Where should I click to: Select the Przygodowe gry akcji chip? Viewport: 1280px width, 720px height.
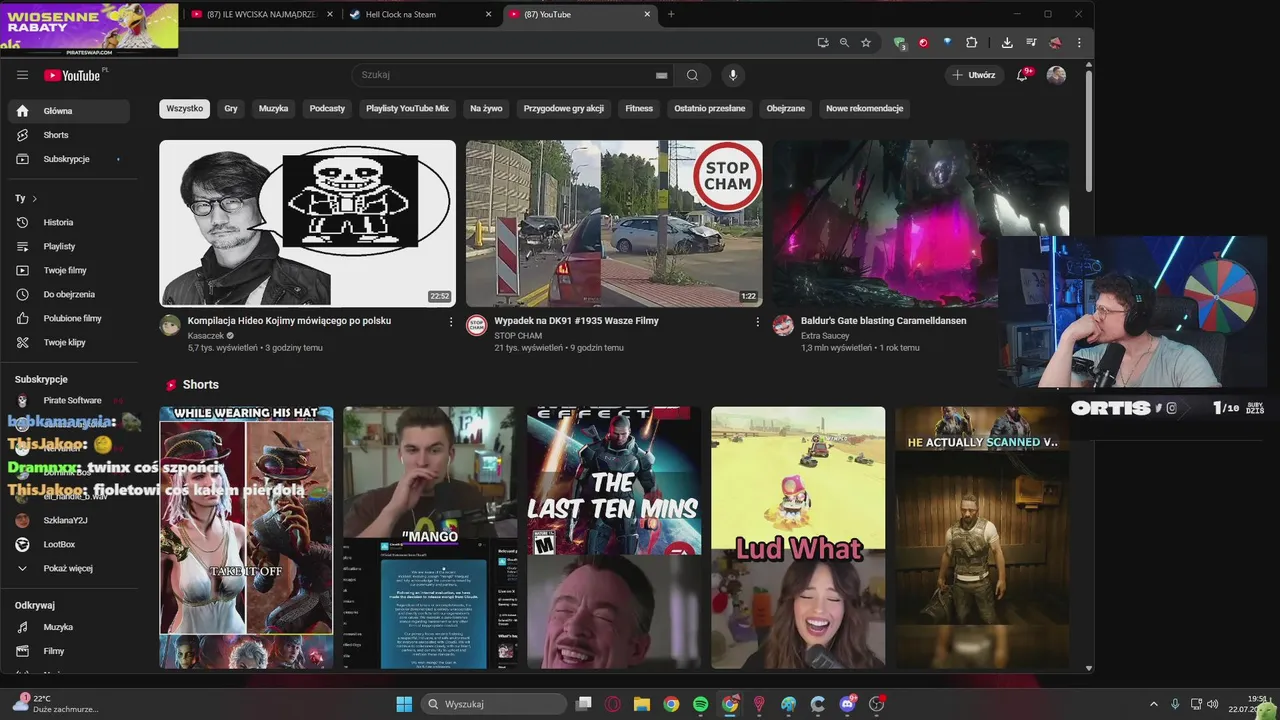tap(564, 108)
